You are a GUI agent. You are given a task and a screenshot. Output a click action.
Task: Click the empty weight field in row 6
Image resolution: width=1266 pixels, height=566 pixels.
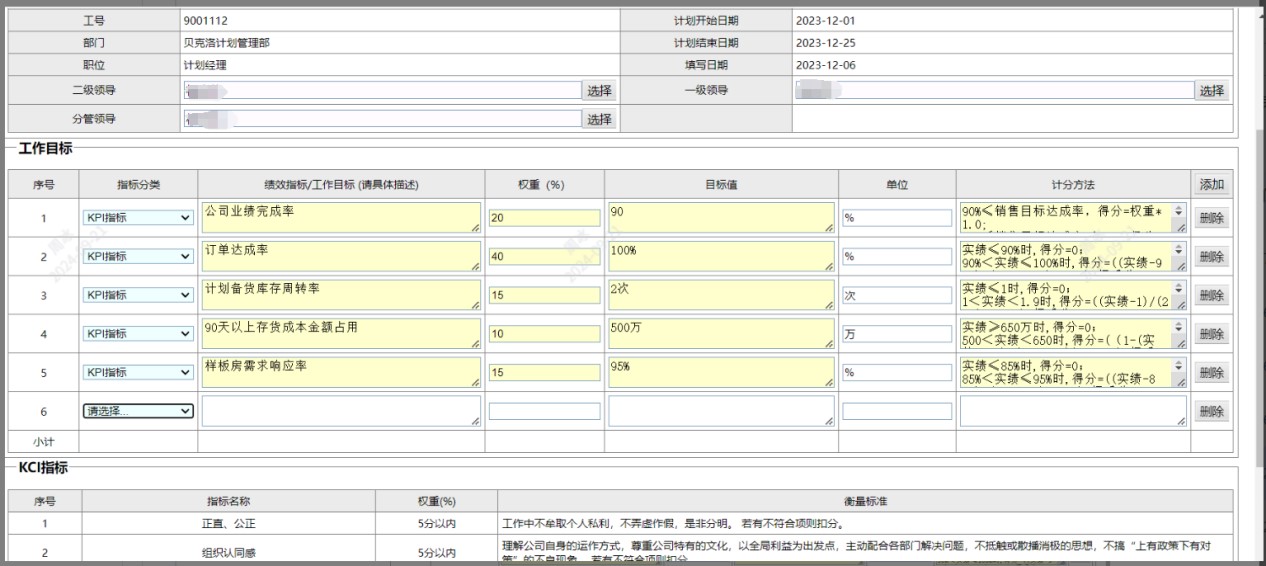(x=544, y=411)
